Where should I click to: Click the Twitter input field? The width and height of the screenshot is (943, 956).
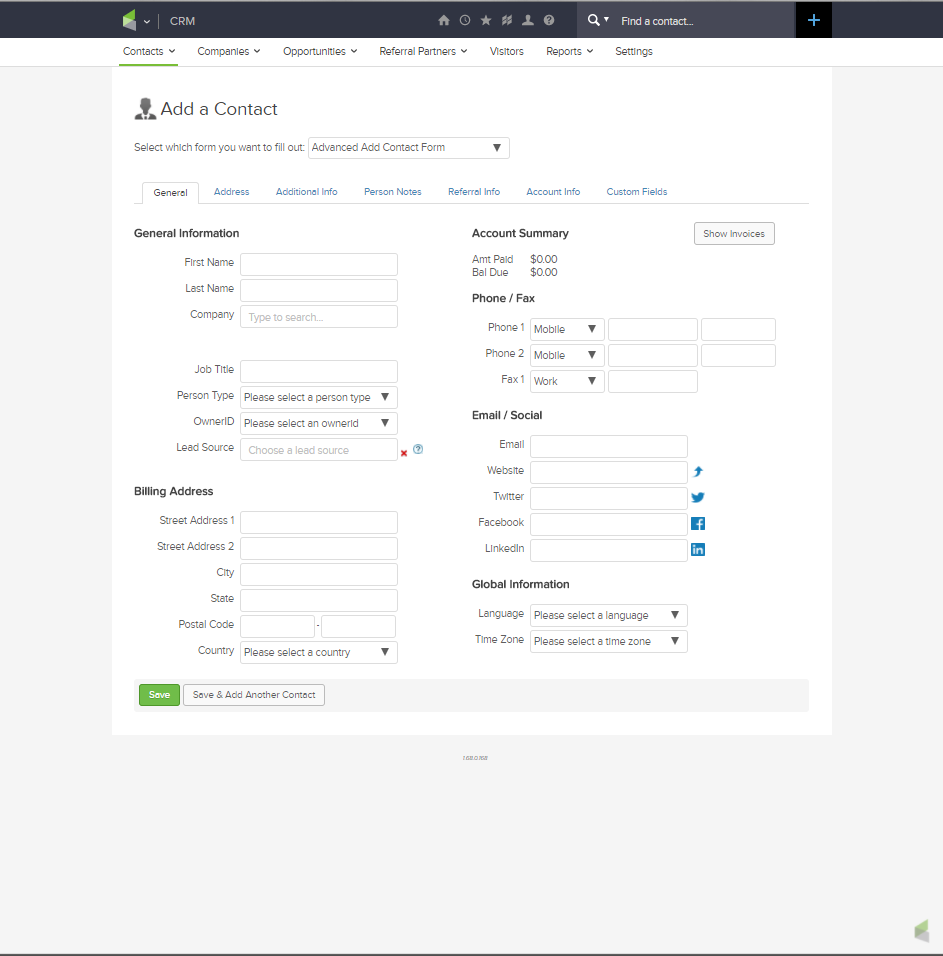(x=608, y=499)
